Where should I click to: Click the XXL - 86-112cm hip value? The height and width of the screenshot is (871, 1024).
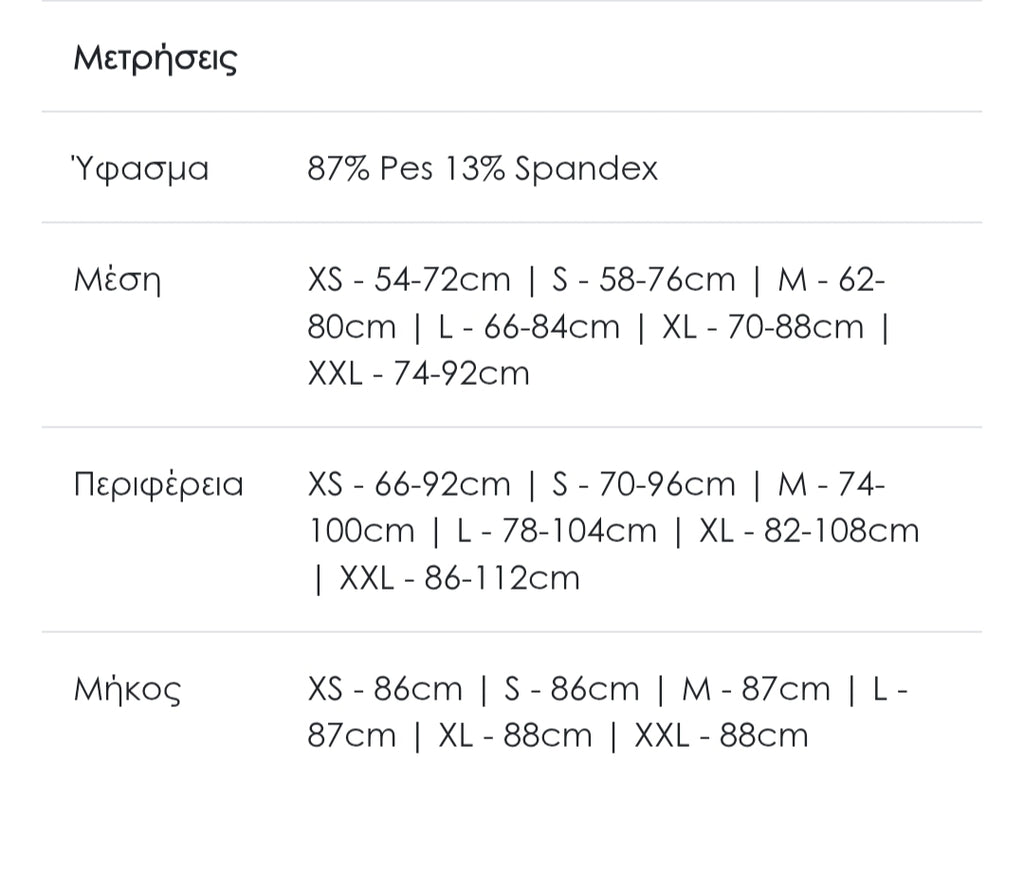[459, 578]
